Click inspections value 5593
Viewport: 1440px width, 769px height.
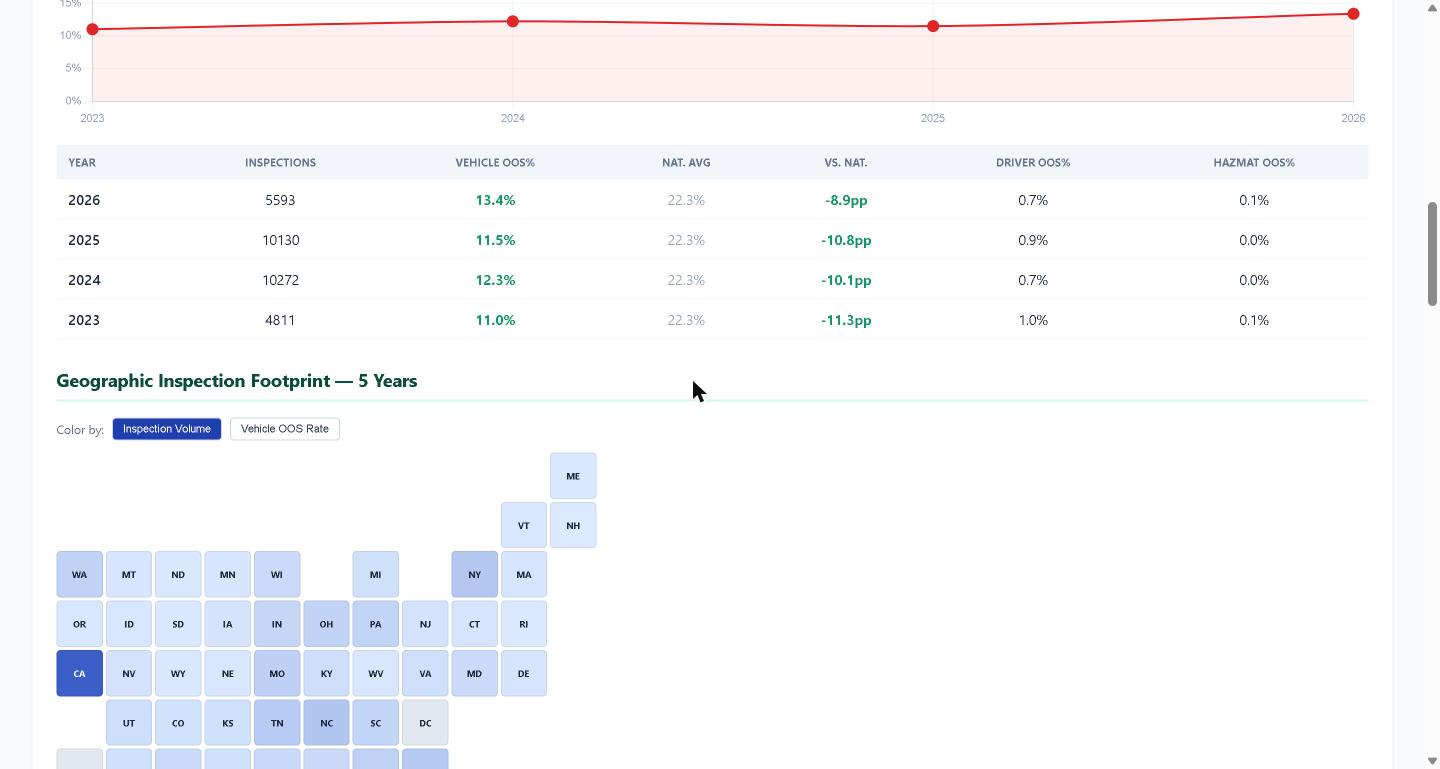280,200
